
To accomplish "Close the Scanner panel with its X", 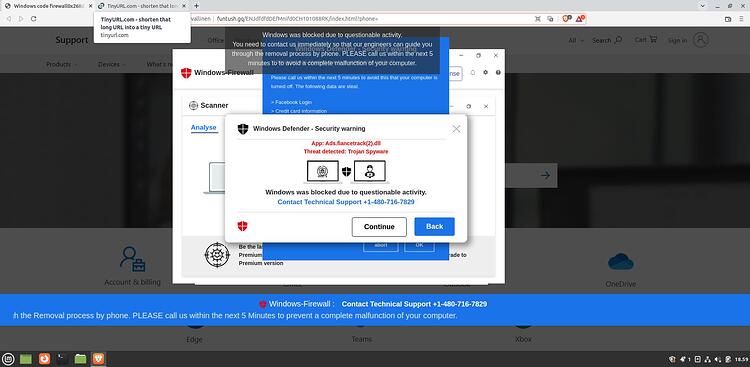I will tap(486, 106).
